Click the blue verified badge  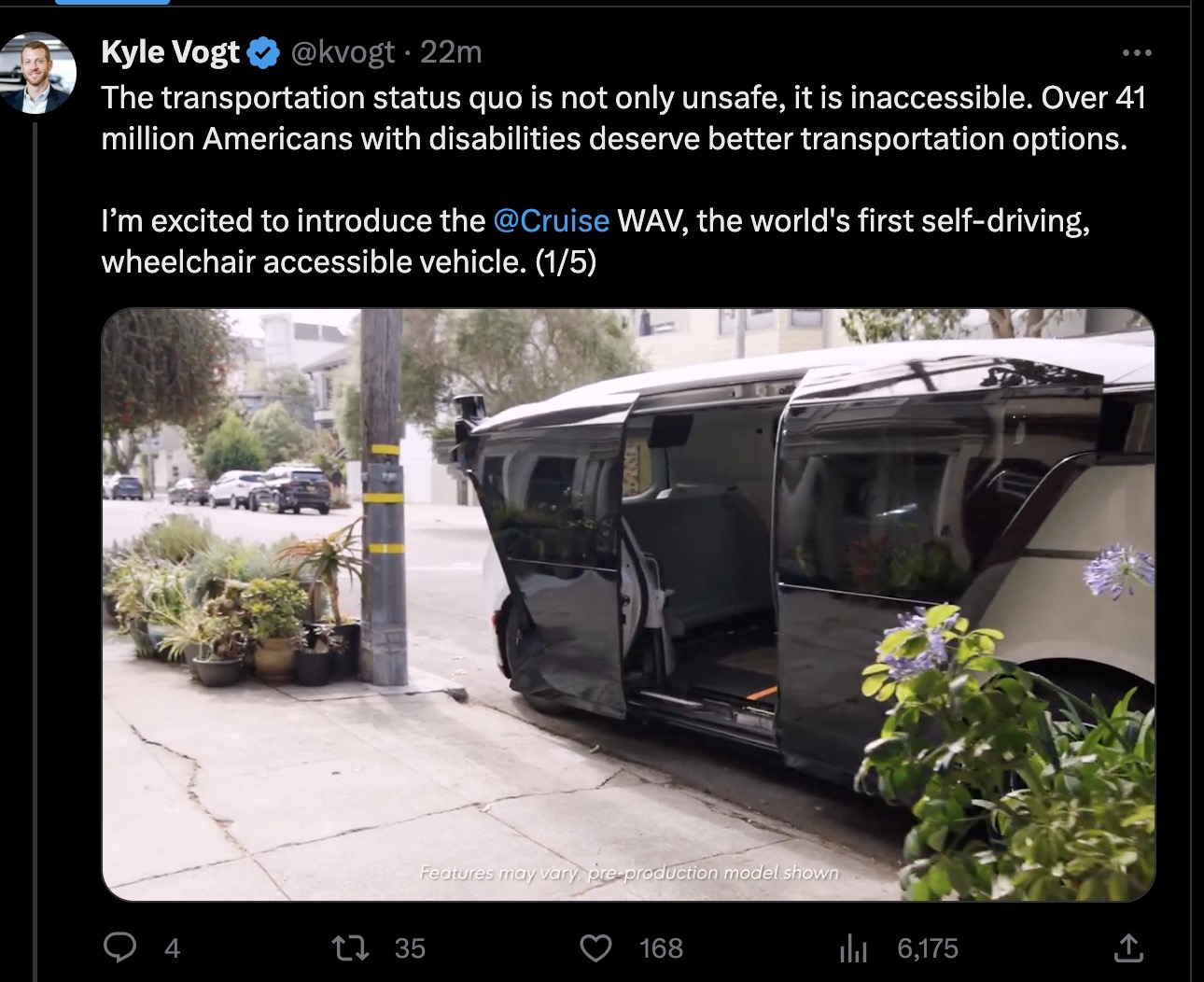coord(264,53)
